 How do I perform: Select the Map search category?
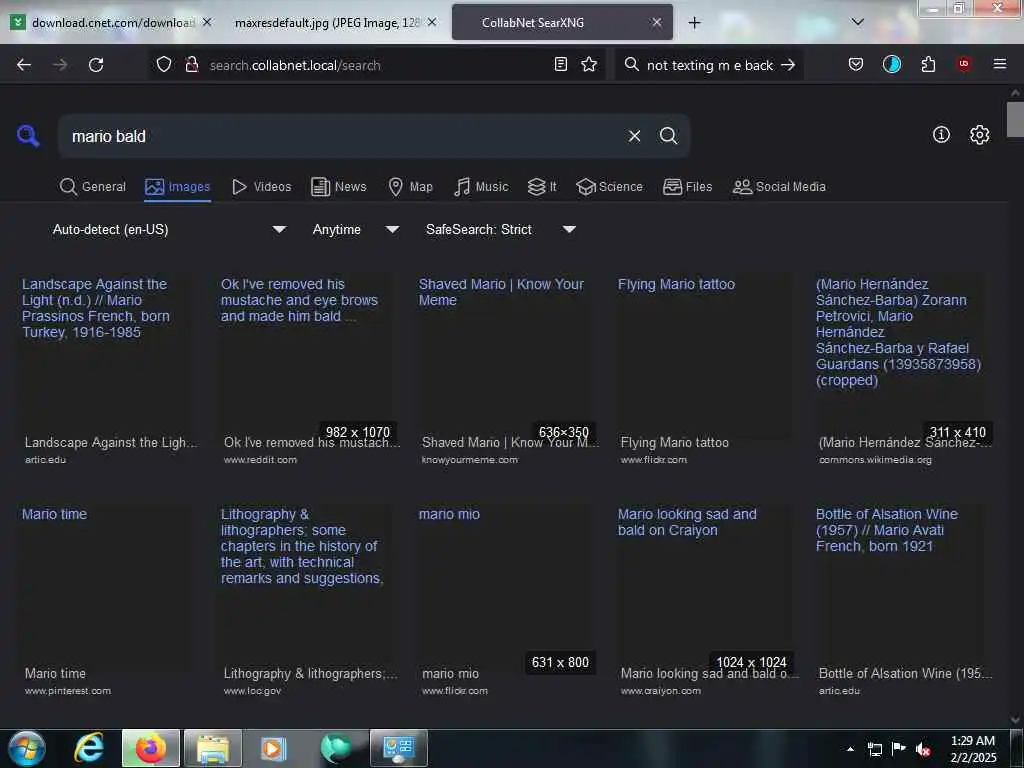pos(411,187)
